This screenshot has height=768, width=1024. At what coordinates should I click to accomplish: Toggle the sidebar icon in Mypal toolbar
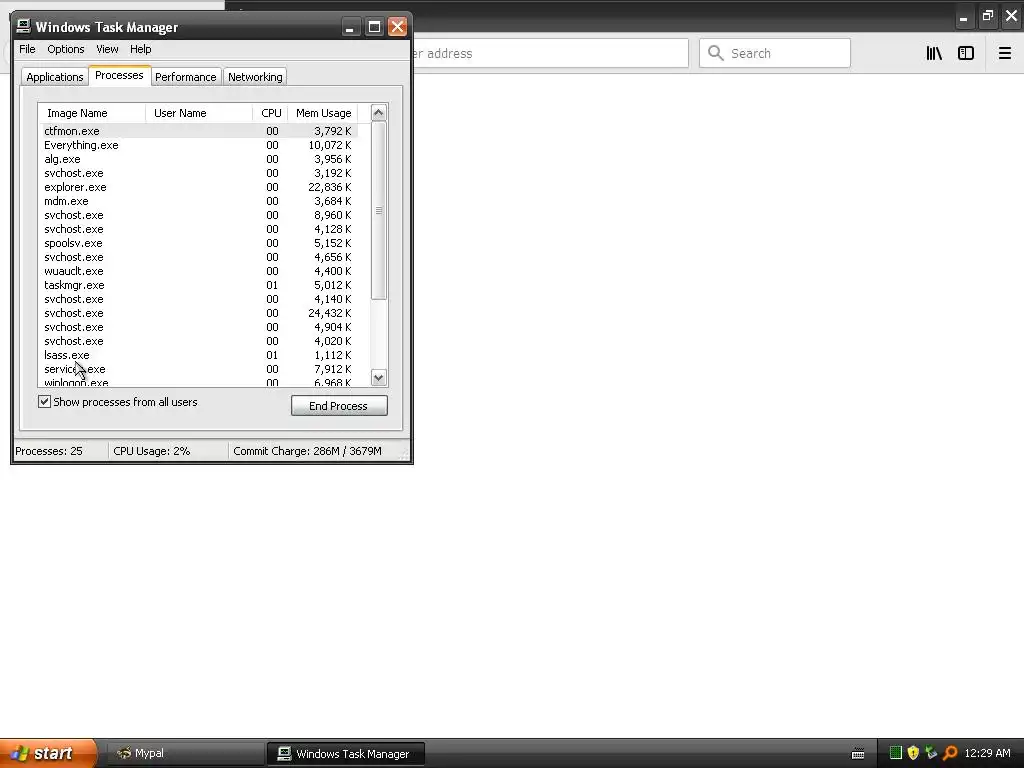(x=966, y=54)
